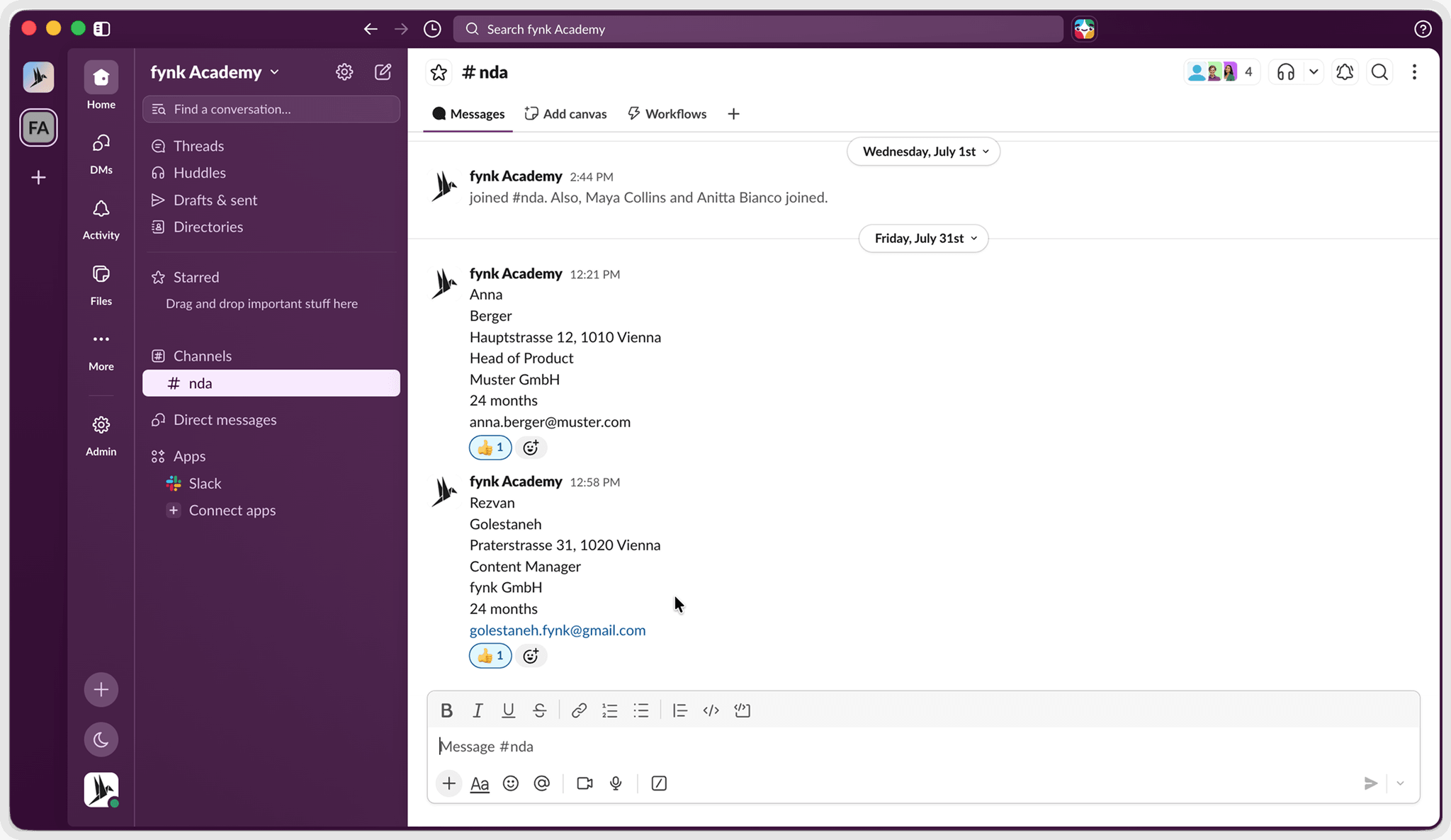Search within the channel
This screenshot has width=1451, height=840.
coord(1379,72)
